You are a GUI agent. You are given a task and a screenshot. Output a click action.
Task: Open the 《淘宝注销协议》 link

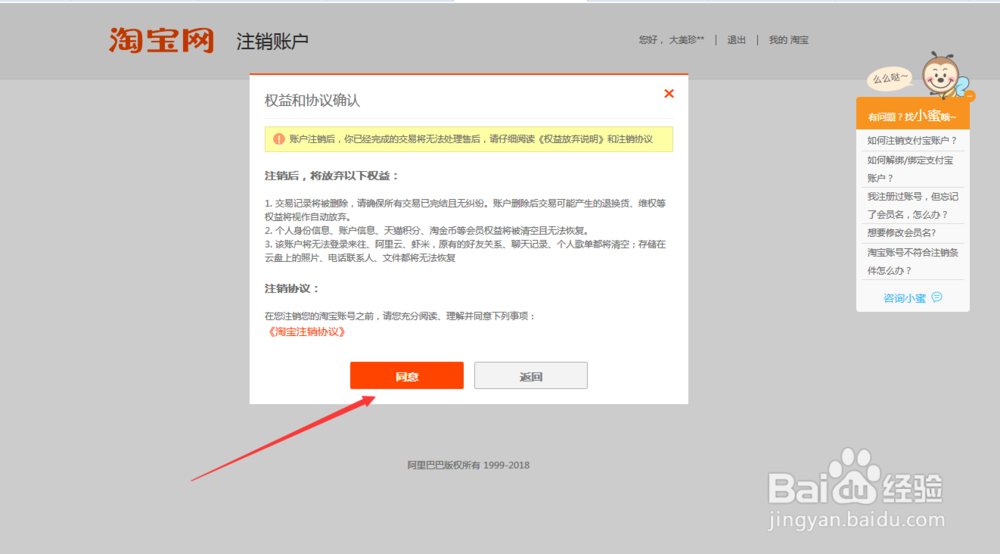coord(307,332)
